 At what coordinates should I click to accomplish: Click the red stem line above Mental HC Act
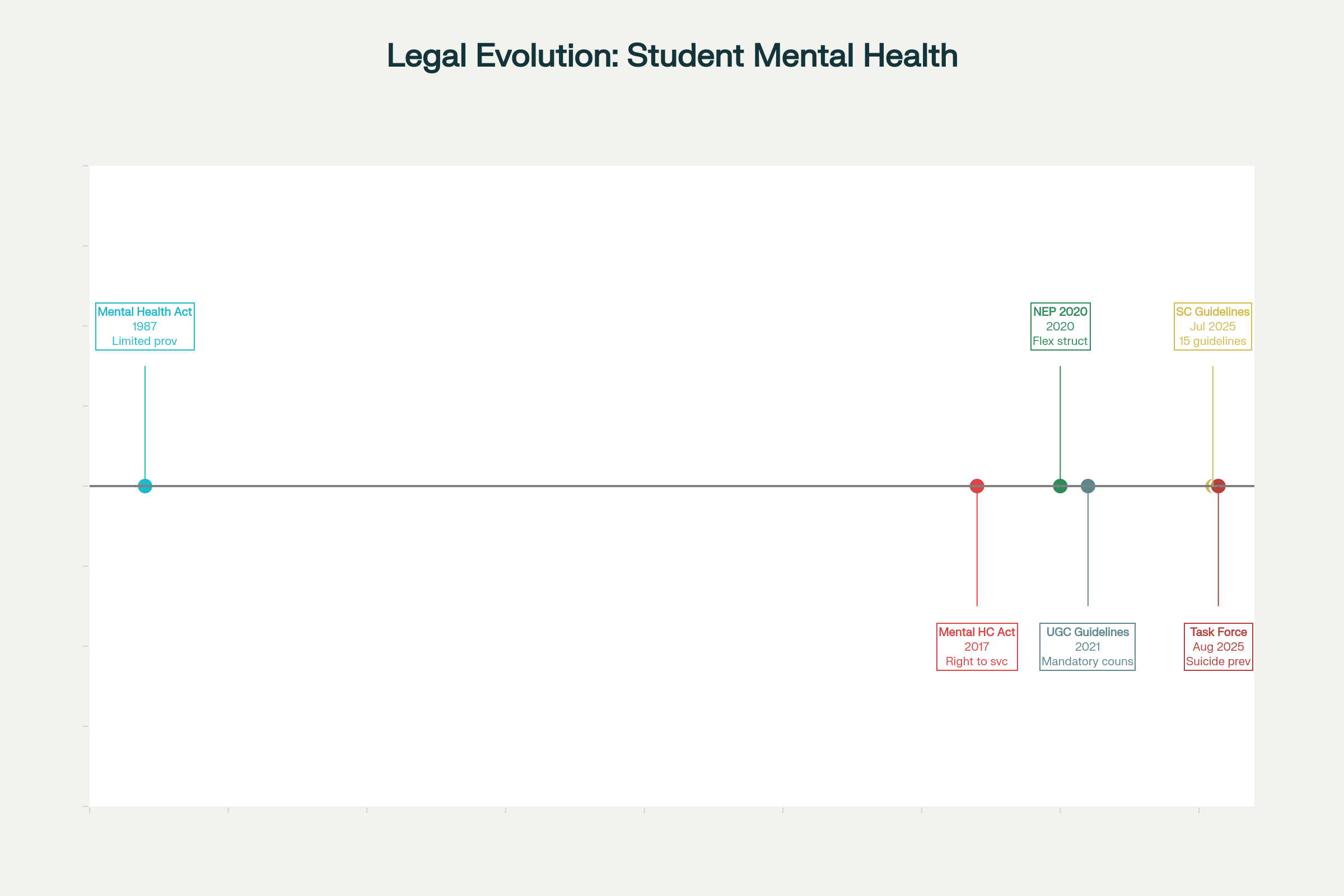(x=977, y=549)
